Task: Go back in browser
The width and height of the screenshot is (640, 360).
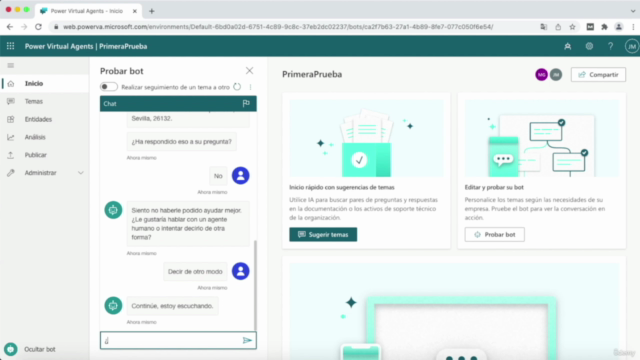Action: 10,27
